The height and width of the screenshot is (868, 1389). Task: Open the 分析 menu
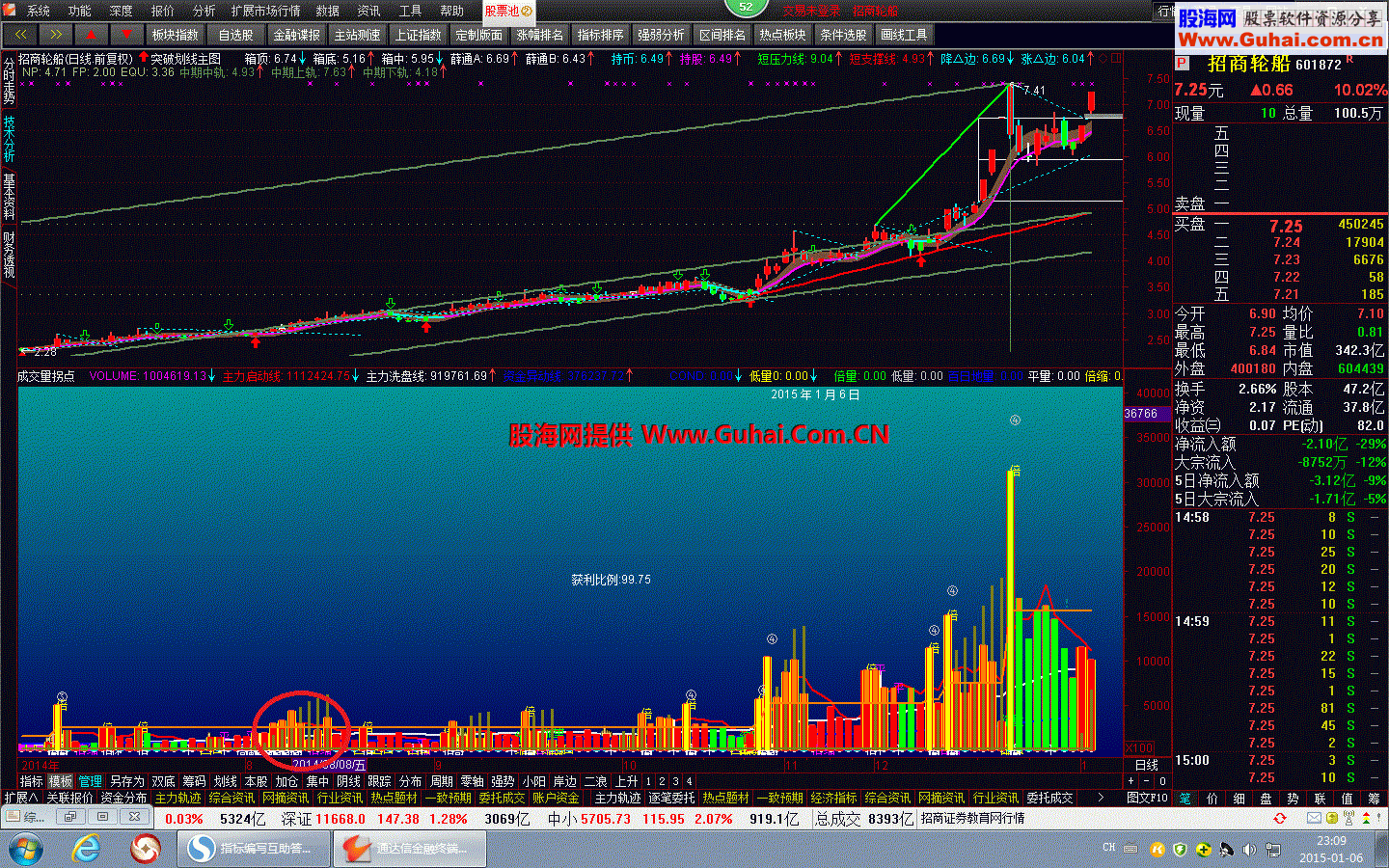pos(204,11)
